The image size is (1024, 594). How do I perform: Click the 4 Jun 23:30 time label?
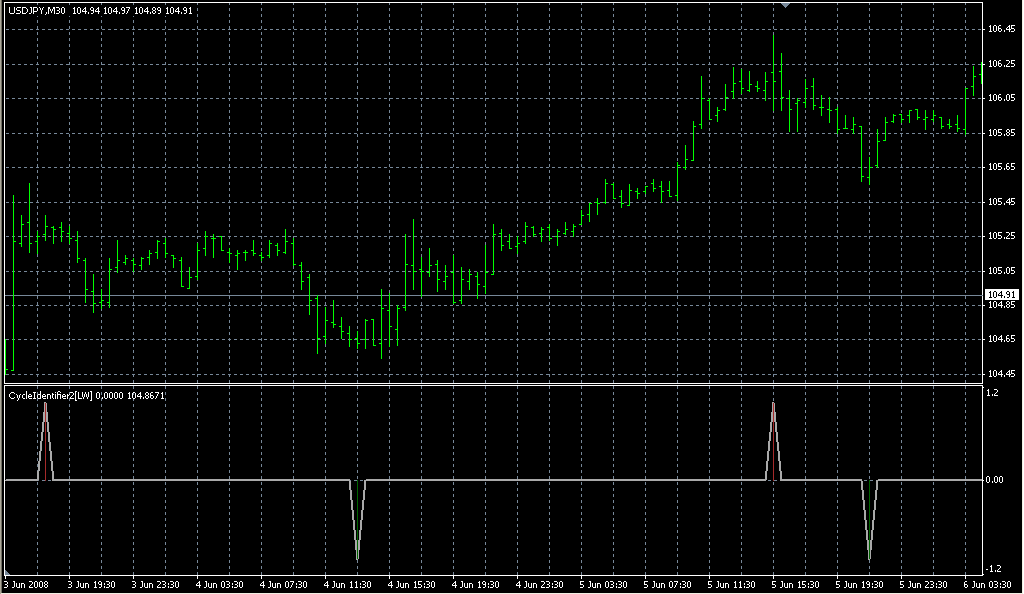coord(539,585)
